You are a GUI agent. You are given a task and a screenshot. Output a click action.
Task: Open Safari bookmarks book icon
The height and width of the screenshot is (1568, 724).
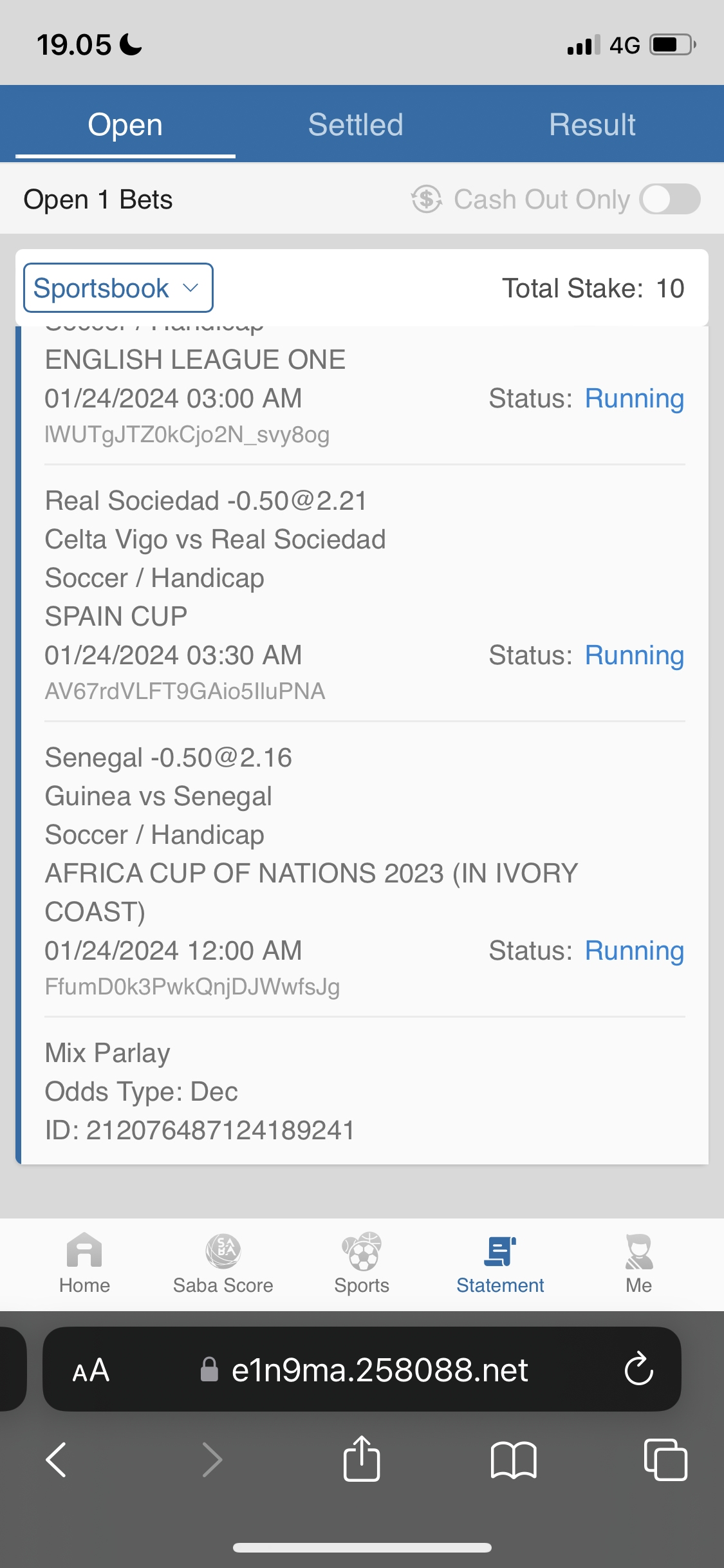[513, 1459]
